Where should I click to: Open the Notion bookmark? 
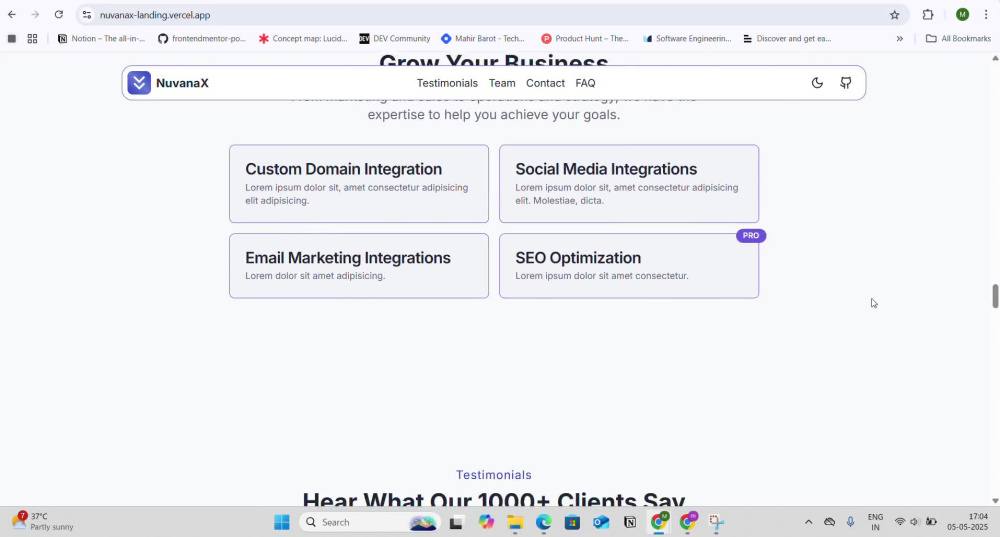point(101,39)
